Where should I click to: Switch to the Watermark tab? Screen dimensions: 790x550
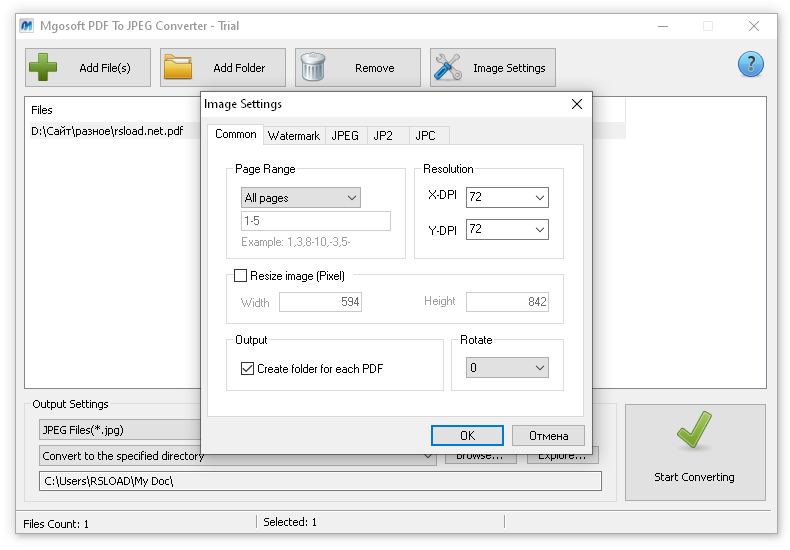click(294, 135)
